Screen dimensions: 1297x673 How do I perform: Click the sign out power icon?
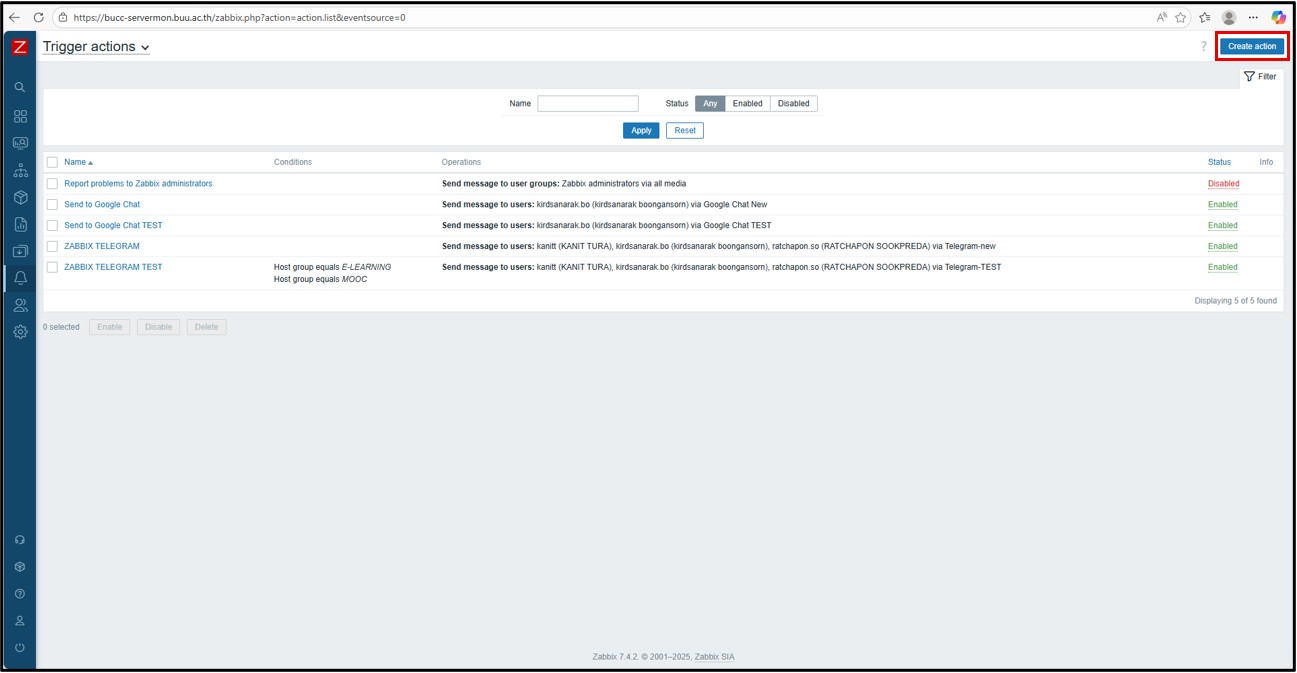pos(19,647)
